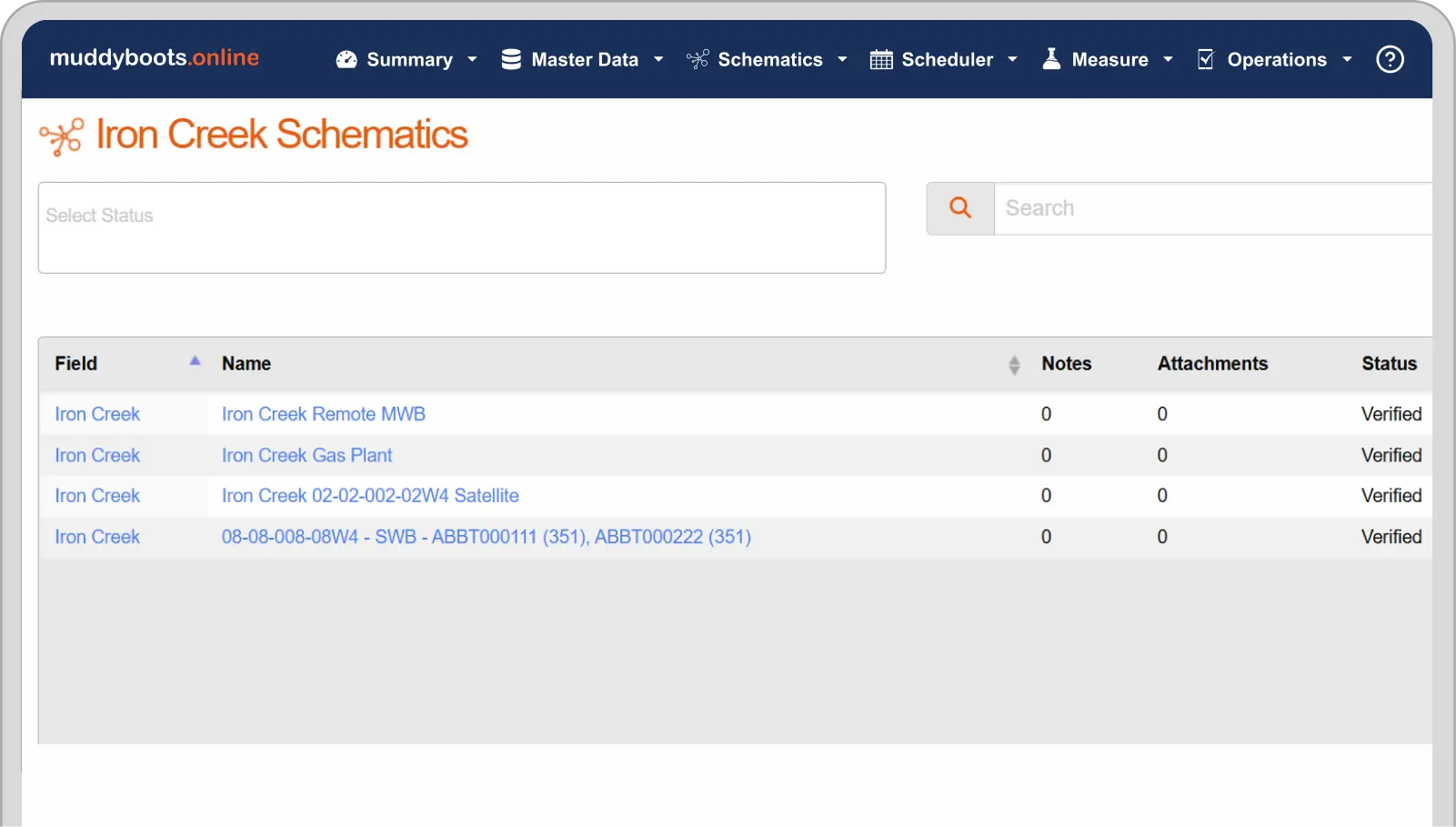Click the Schematics network icon in navbar
This screenshot has height=827, width=1456.
(698, 60)
